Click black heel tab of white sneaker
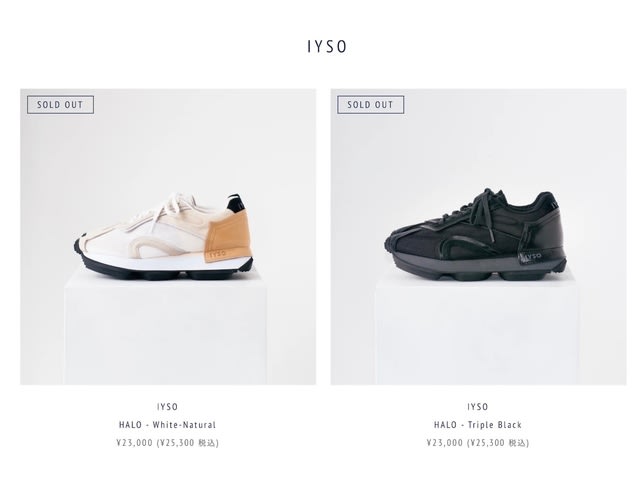The height and width of the screenshot is (477, 640). click(236, 203)
